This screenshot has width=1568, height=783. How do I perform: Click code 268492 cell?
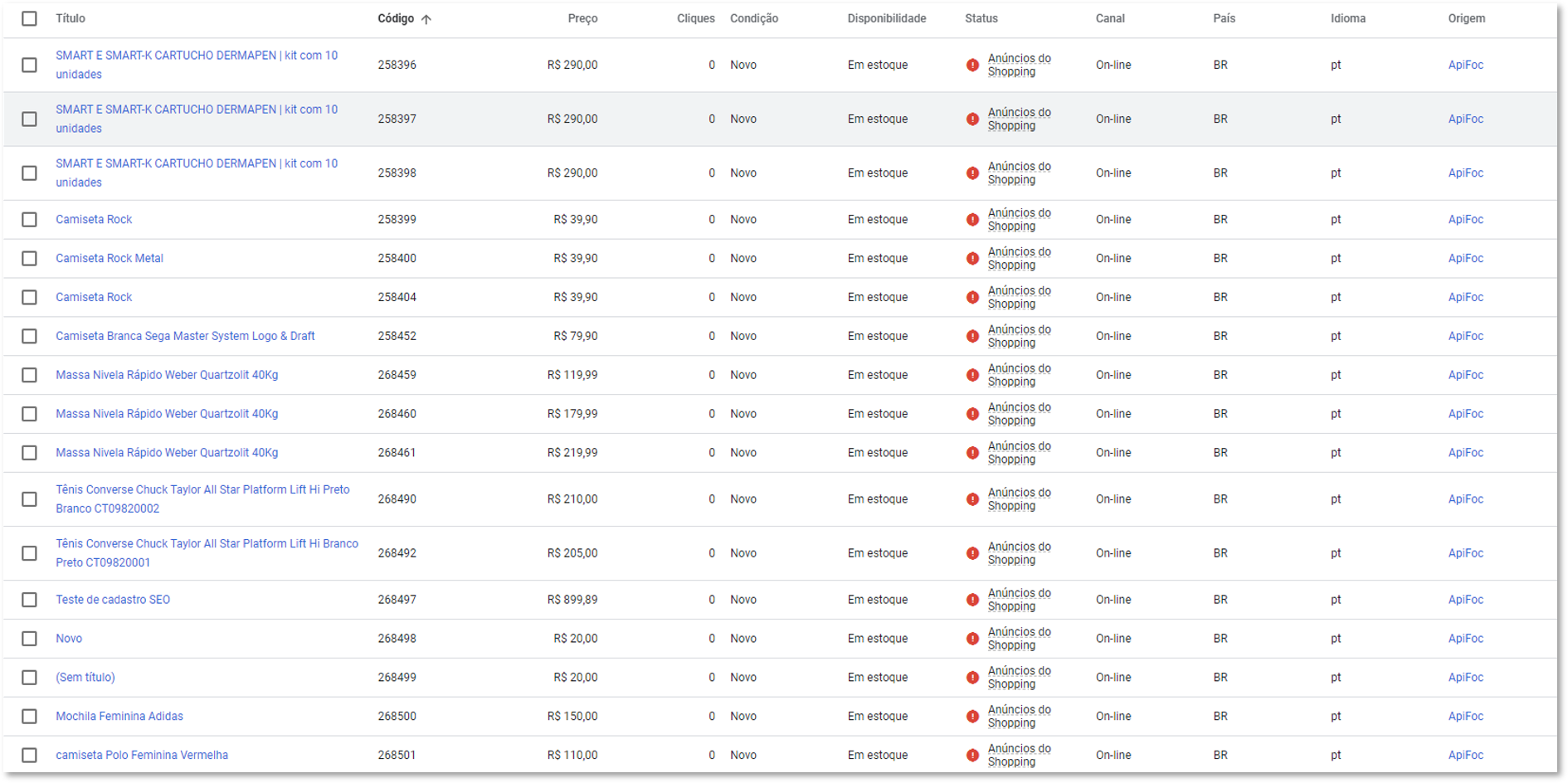(x=397, y=553)
